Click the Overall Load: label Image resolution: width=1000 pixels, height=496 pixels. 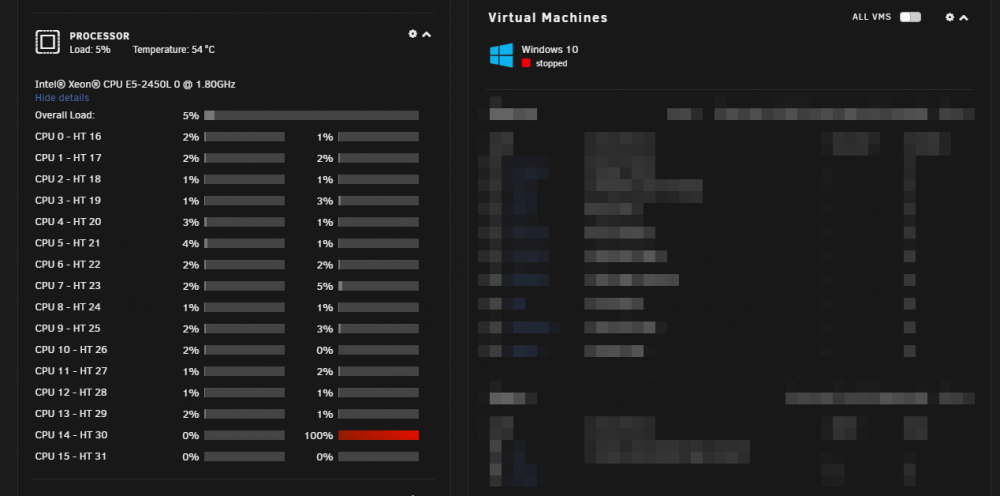click(x=65, y=115)
